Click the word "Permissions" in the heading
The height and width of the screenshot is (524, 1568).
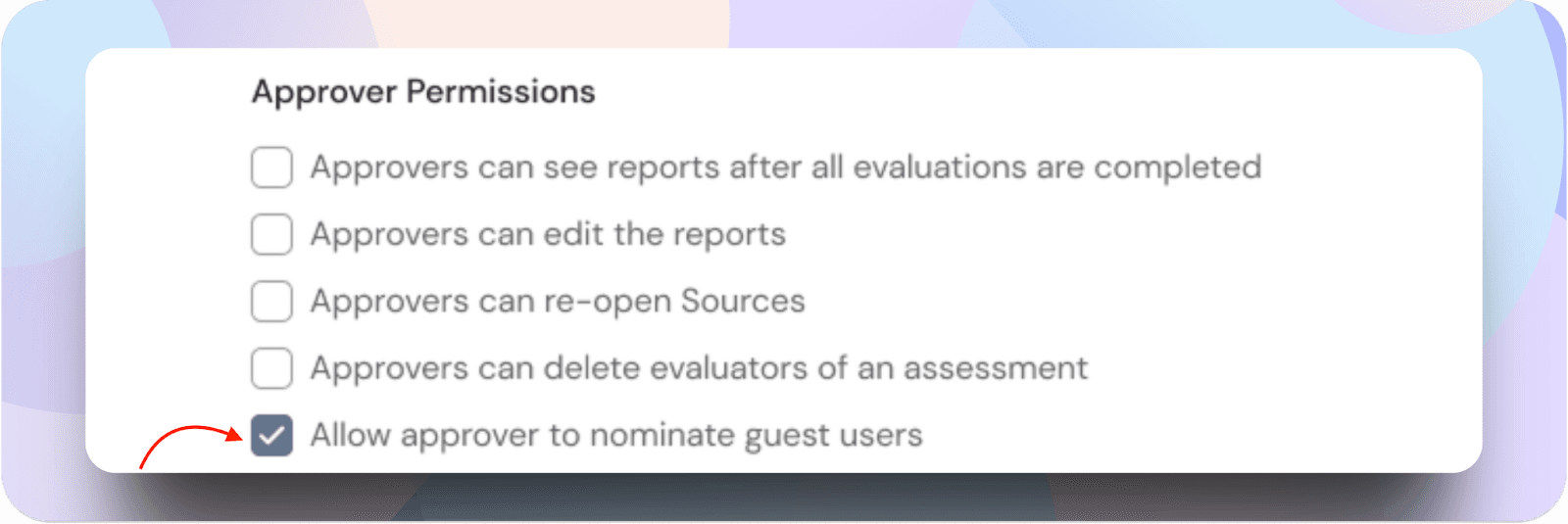(501, 92)
